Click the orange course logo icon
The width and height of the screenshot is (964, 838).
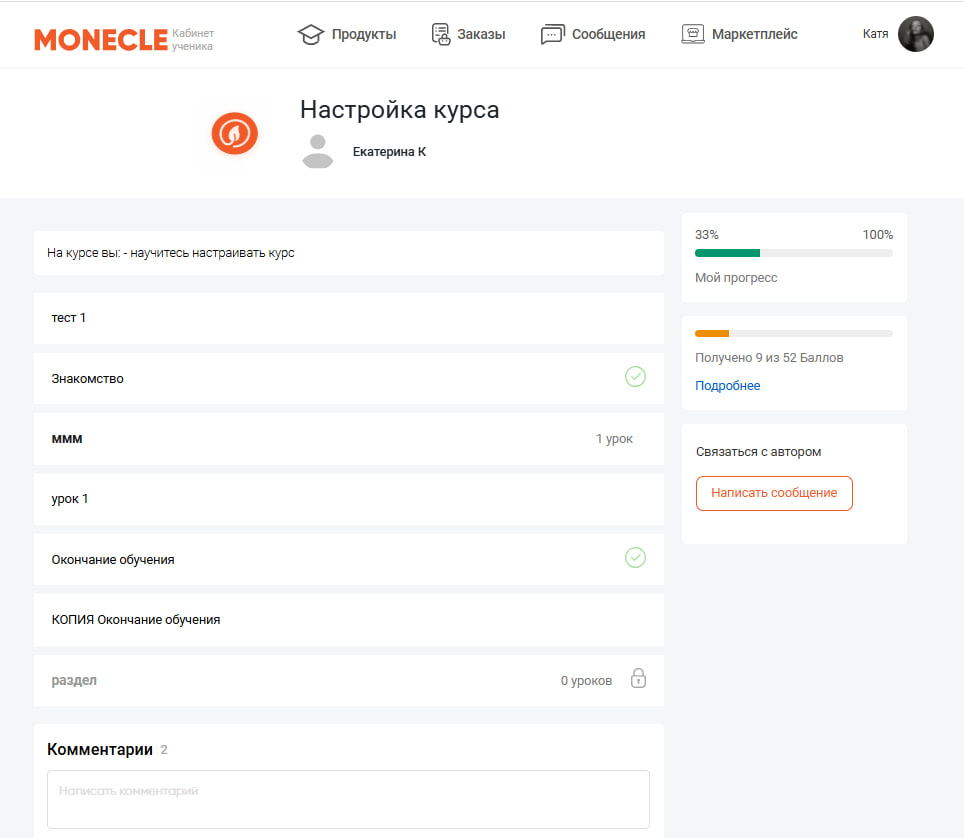click(235, 133)
